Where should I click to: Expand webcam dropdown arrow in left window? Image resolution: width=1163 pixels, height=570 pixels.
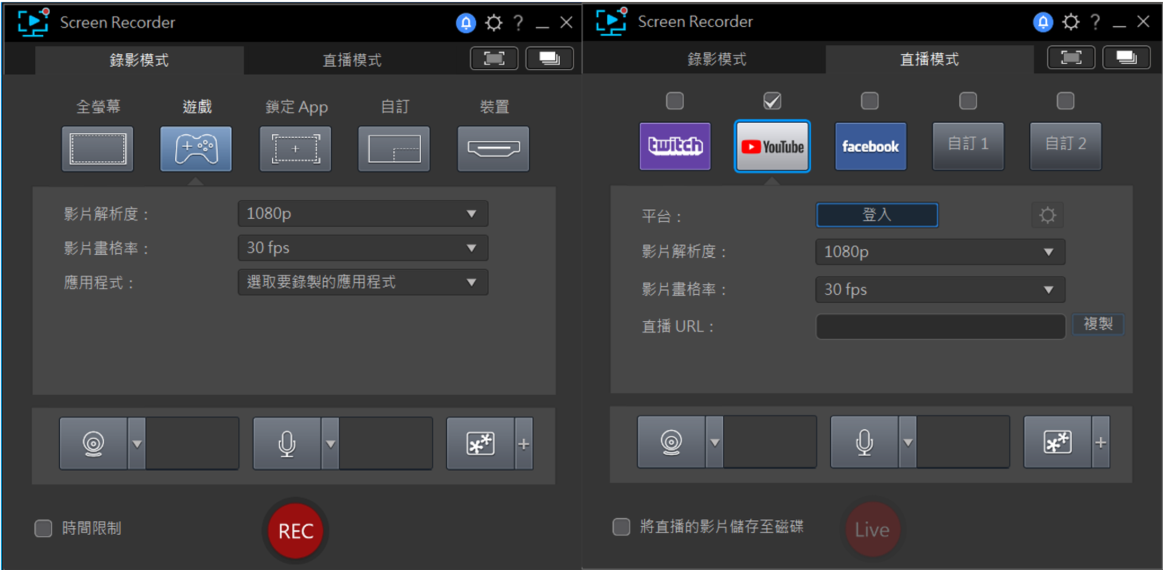[x=136, y=443]
